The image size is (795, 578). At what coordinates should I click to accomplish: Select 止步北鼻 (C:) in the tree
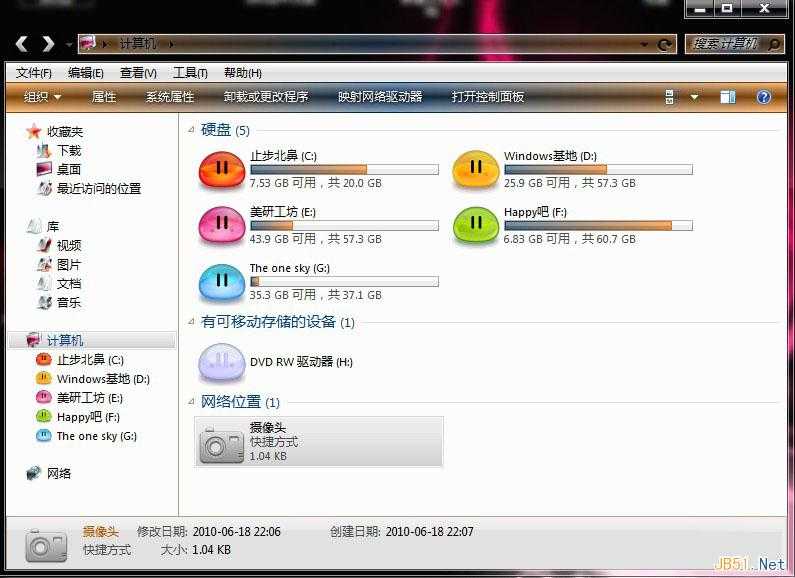(x=90, y=360)
